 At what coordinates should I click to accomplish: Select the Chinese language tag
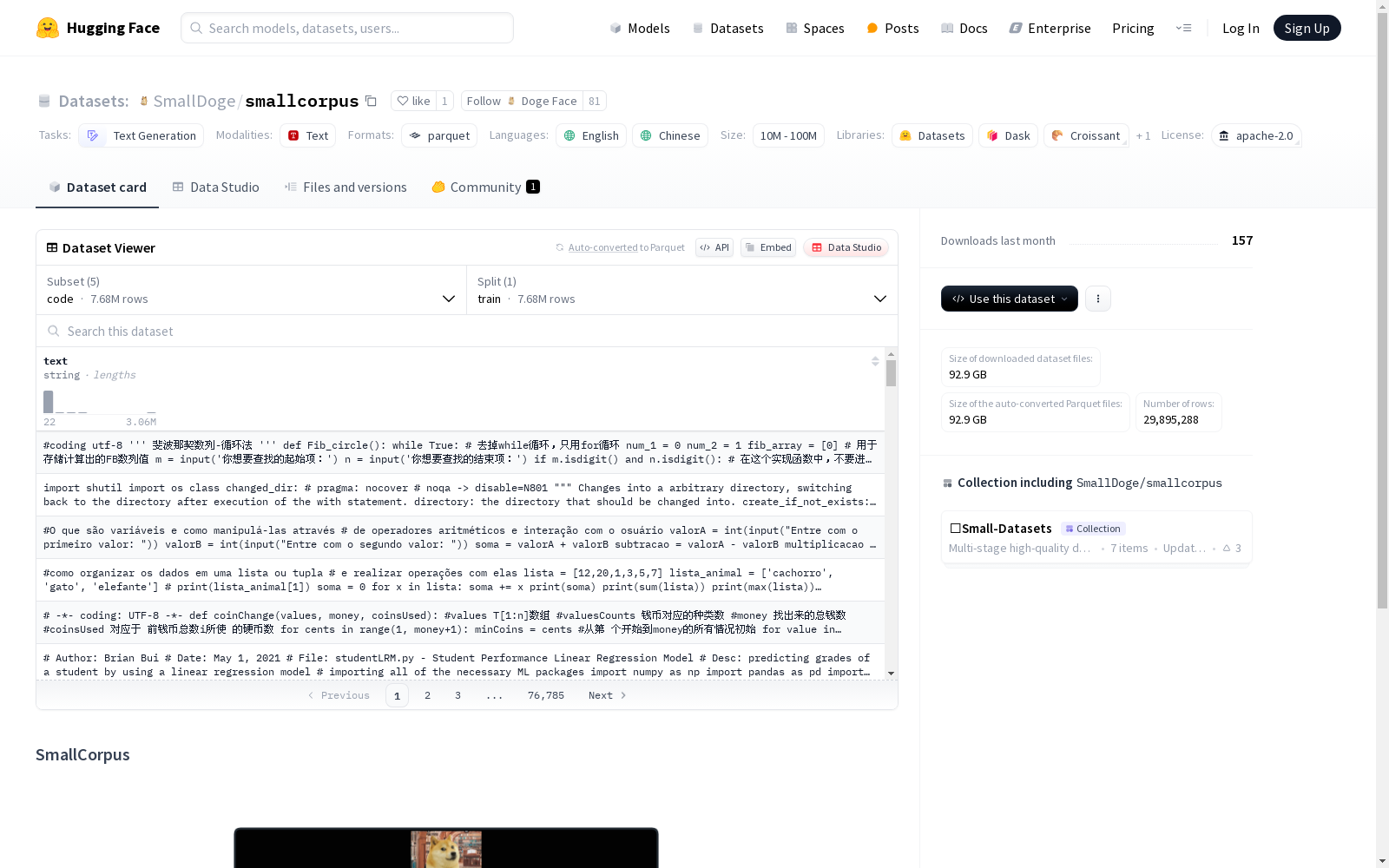[x=670, y=135]
